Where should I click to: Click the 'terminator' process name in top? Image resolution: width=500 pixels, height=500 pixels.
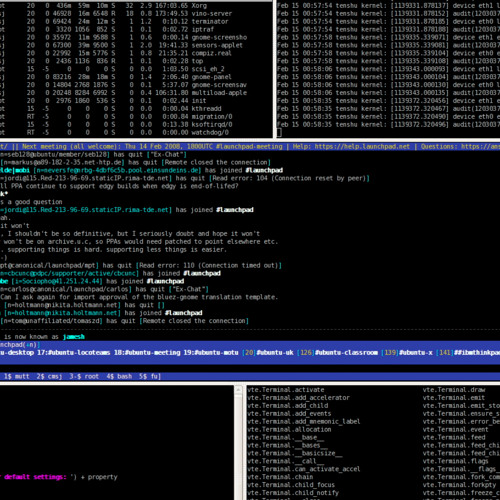pyautogui.click(x=210, y=22)
